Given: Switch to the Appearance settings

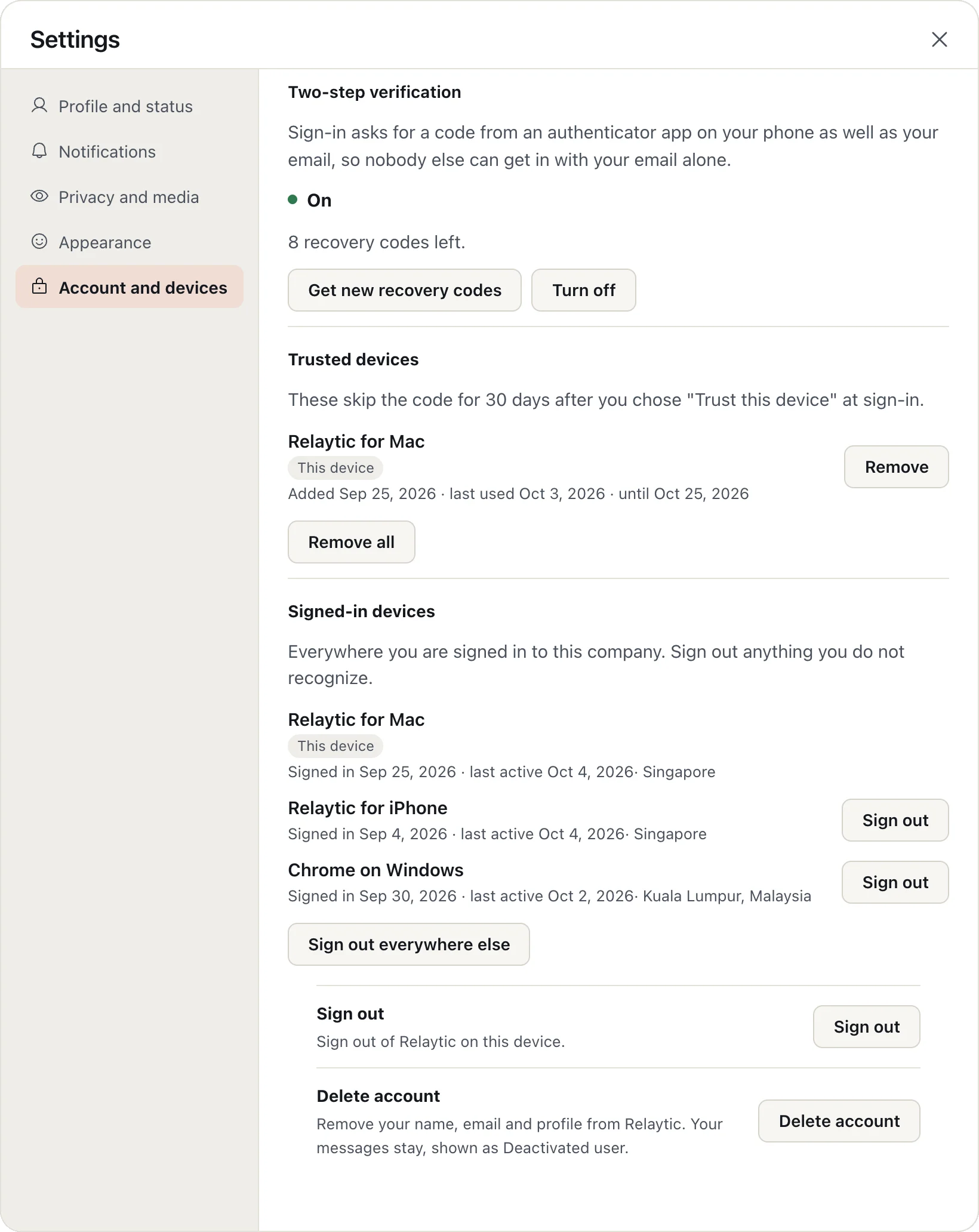Looking at the screenshot, I should [130, 242].
